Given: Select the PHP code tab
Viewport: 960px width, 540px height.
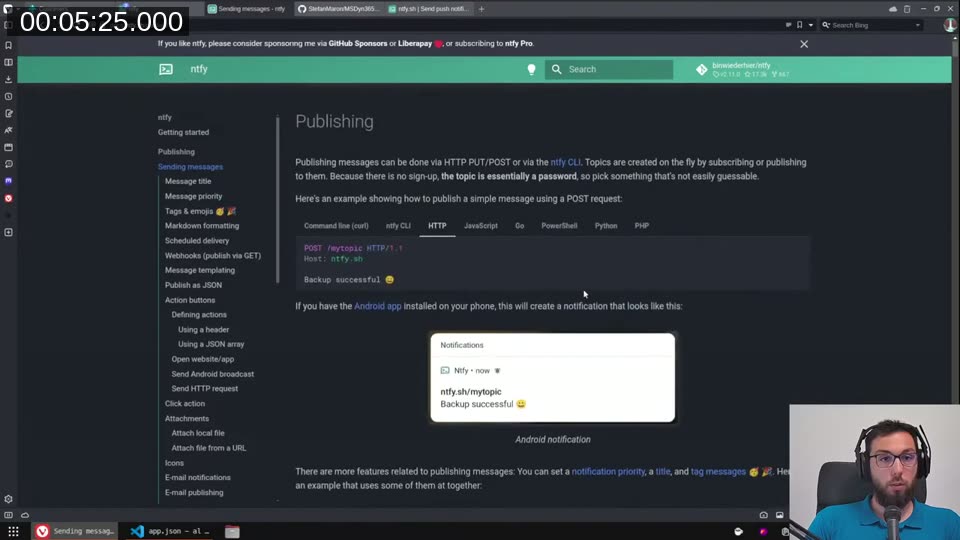Looking at the screenshot, I should tap(642, 226).
